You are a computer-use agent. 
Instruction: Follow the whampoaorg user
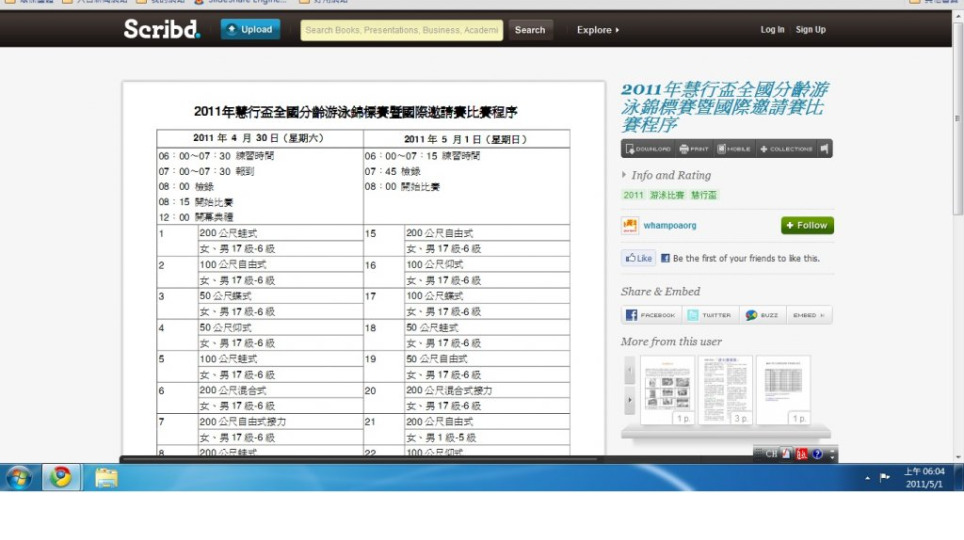coord(807,226)
